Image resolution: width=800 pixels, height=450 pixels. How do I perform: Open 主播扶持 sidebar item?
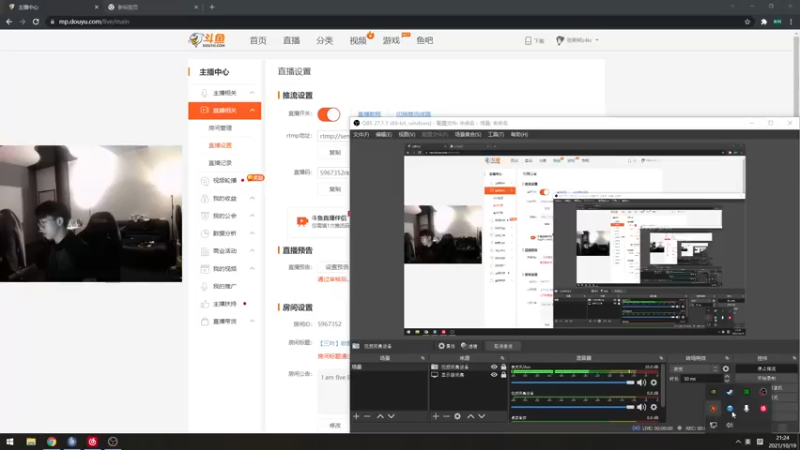coord(224,304)
